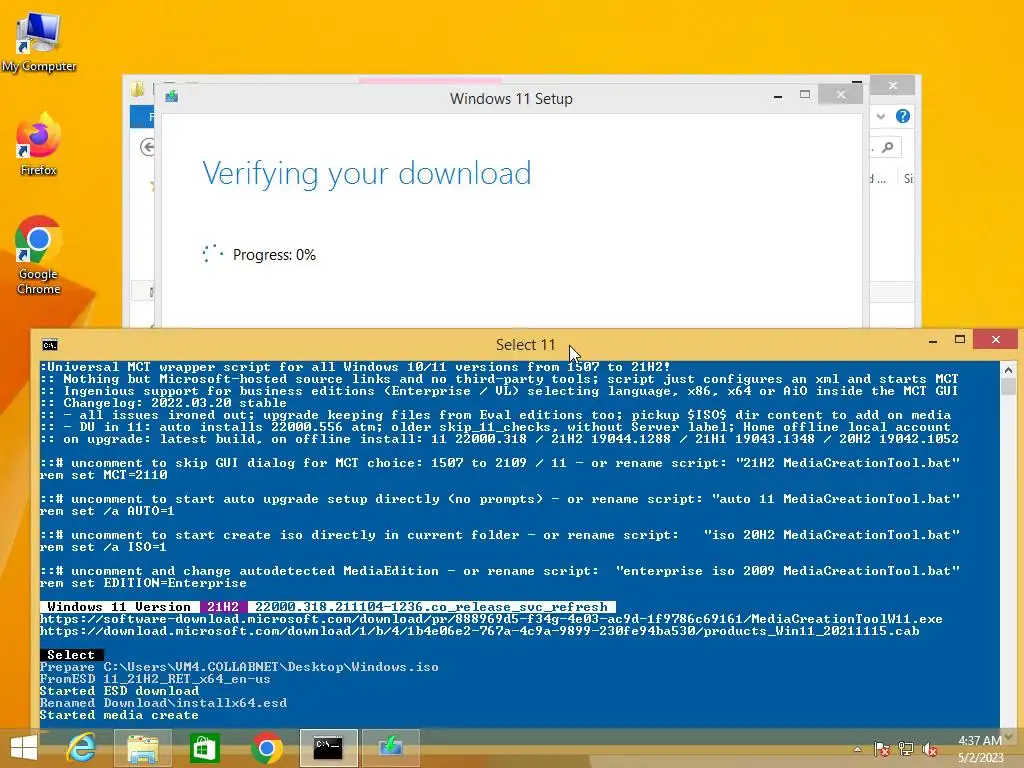The width and height of the screenshot is (1024, 768).
Task: Launch Firefox from the desktop shortcut
Action: coord(39,144)
